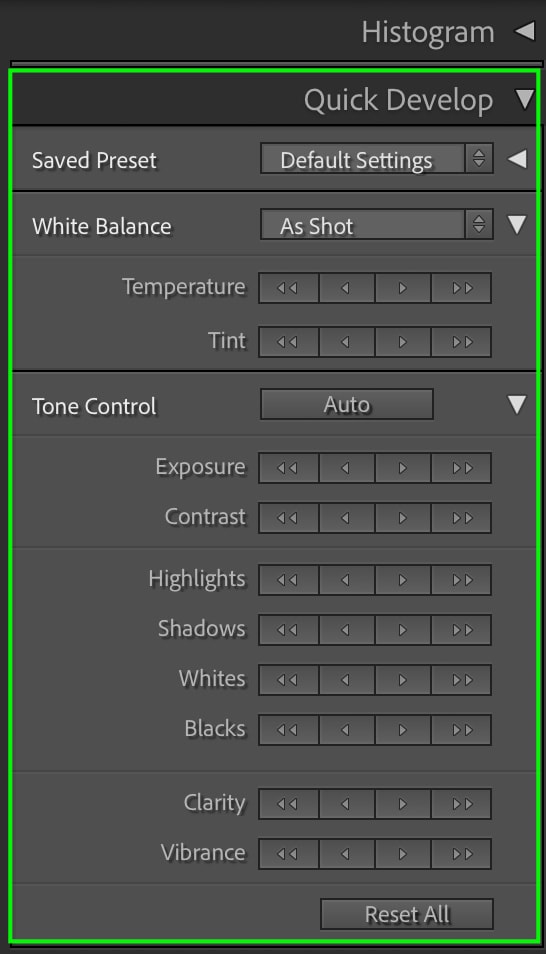Image resolution: width=546 pixels, height=954 pixels.
Task: Decrease Blacks by small step arrow
Action: pyautogui.click(x=346, y=729)
